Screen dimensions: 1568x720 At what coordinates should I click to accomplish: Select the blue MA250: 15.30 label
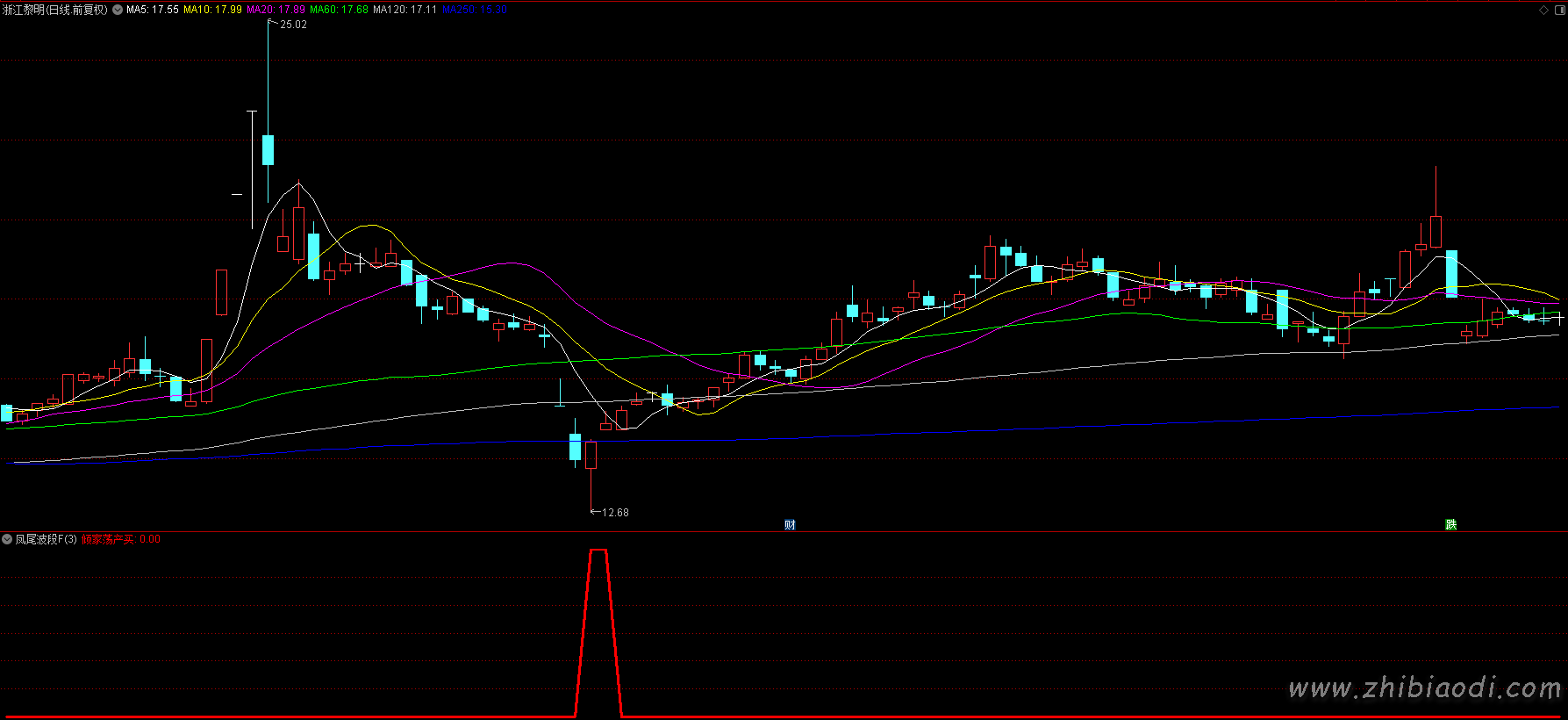point(474,10)
